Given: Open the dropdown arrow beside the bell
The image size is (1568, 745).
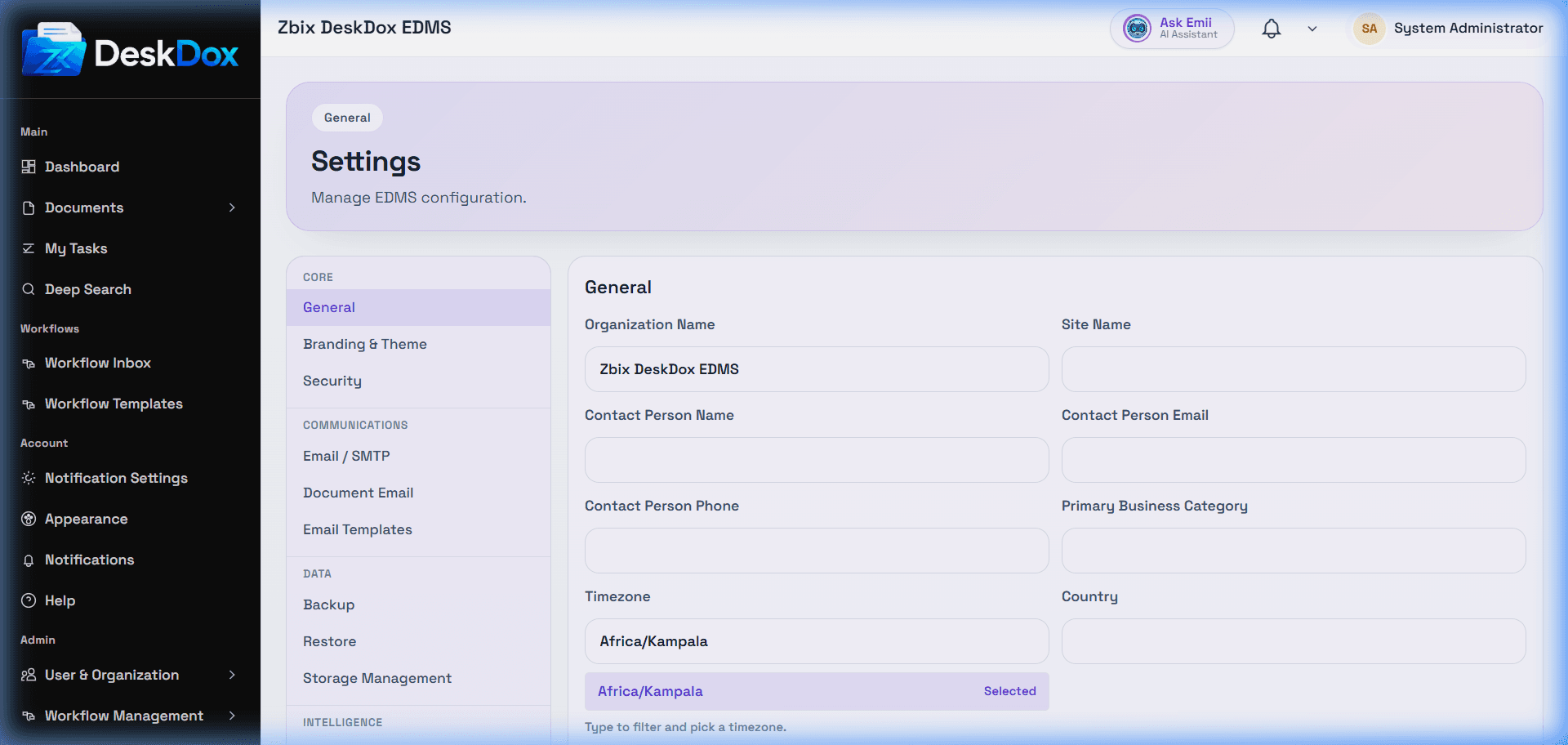Looking at the screenshot, I should coord(1312,29).
